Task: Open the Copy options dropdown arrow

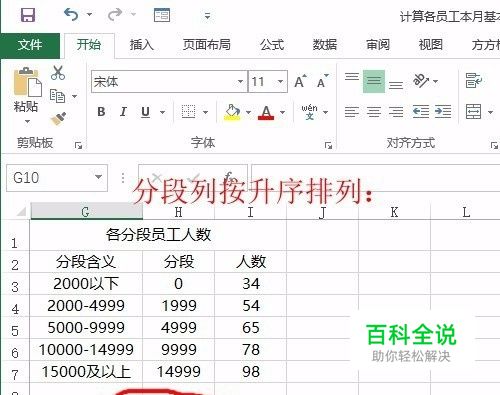Action: pos(75,96)
